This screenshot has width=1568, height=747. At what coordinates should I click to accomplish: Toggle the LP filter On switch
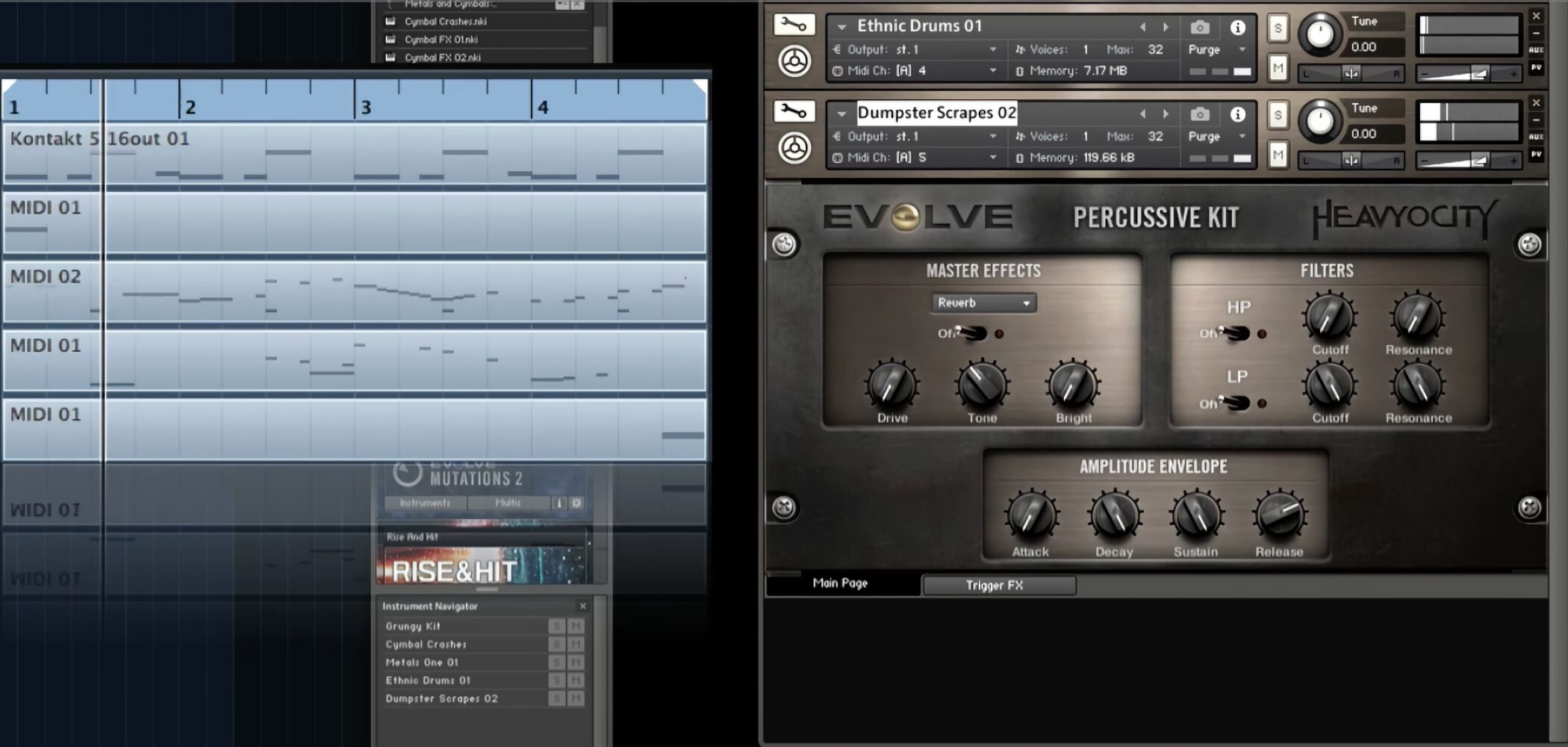coord(1233,403)
